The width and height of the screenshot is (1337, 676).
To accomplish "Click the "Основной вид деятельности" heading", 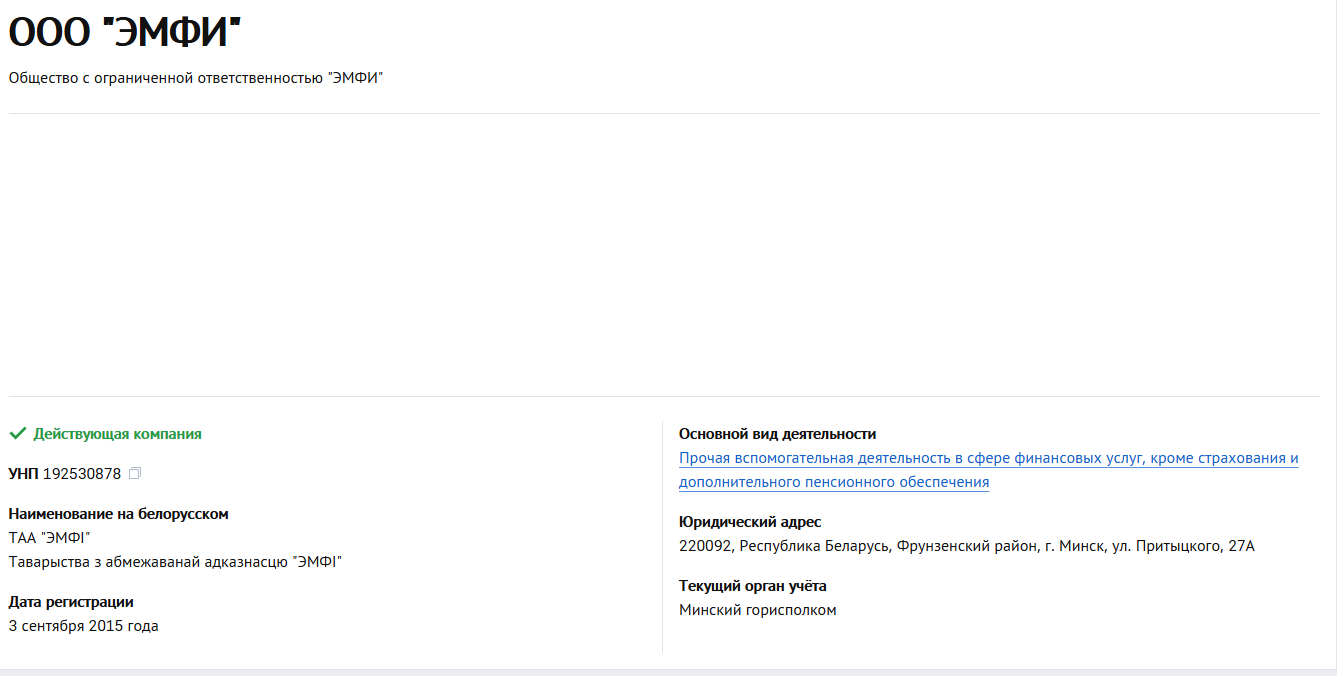I will coord(777,434).
